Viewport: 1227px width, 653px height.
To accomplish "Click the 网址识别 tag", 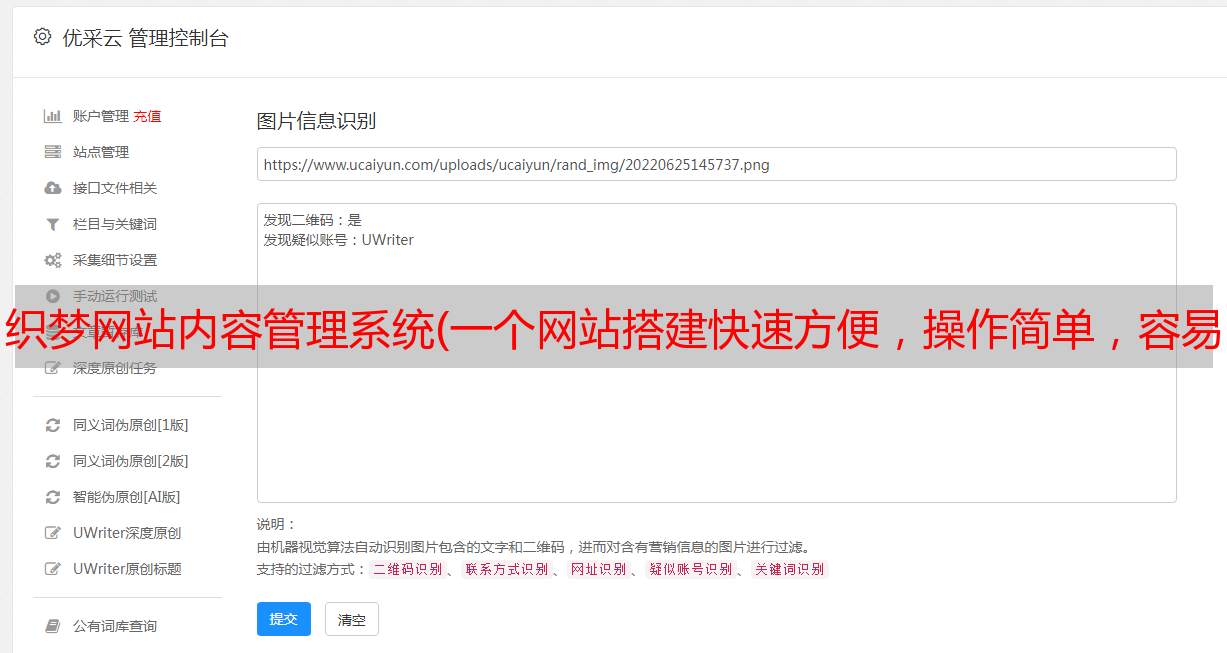I will point(598,569).
